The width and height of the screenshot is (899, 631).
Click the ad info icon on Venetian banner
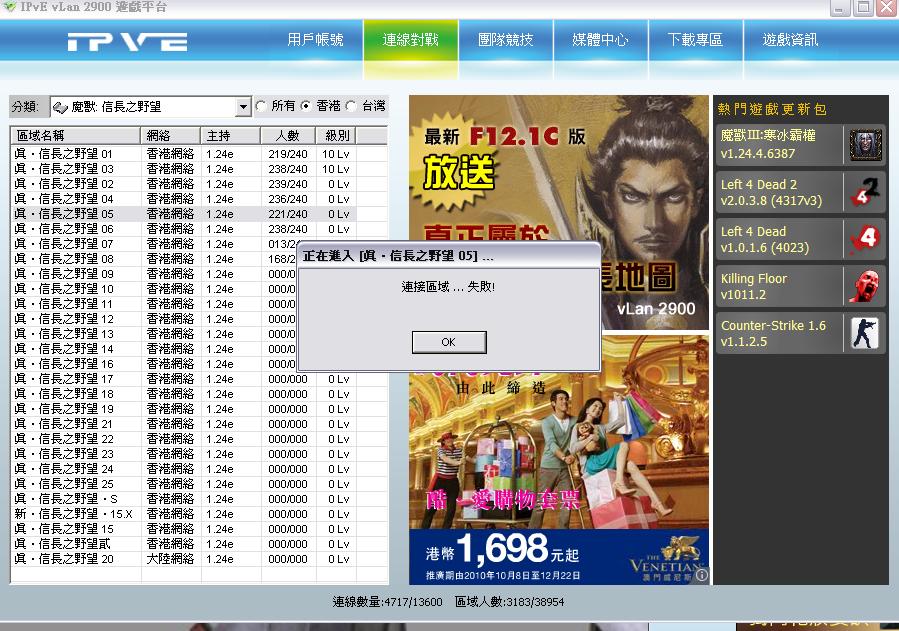pos(701,574)
